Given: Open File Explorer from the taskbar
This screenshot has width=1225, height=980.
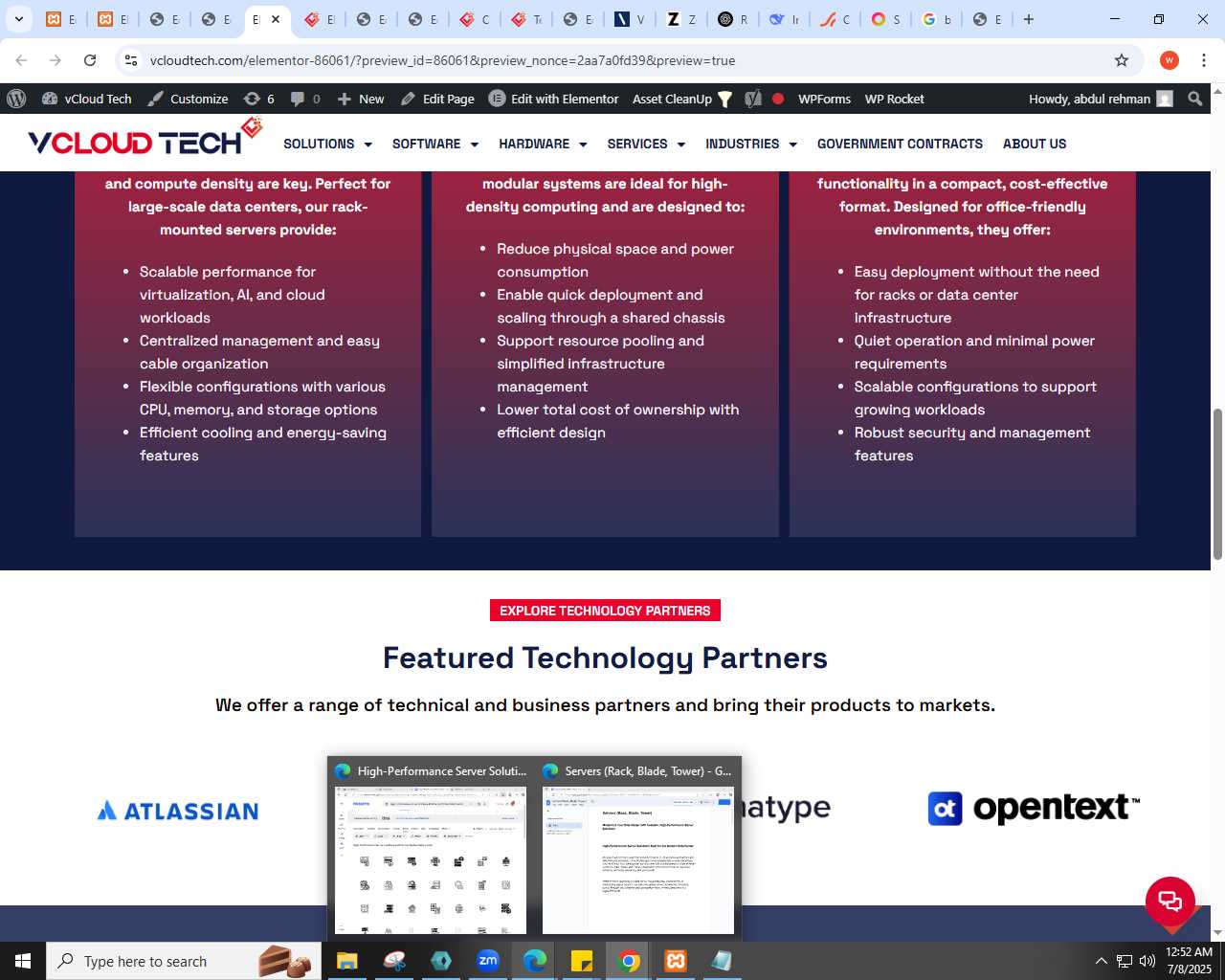Looking at the screenshot, I should click(346, 961).
